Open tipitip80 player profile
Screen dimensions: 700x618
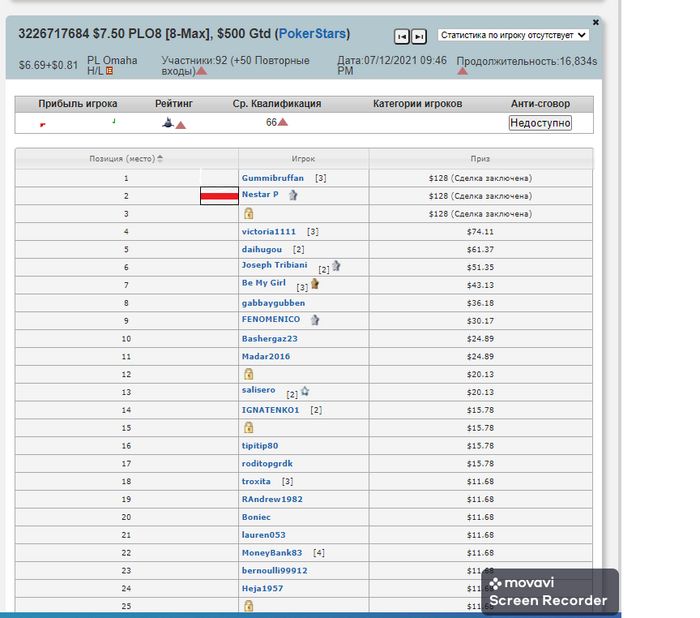(260, 446)
